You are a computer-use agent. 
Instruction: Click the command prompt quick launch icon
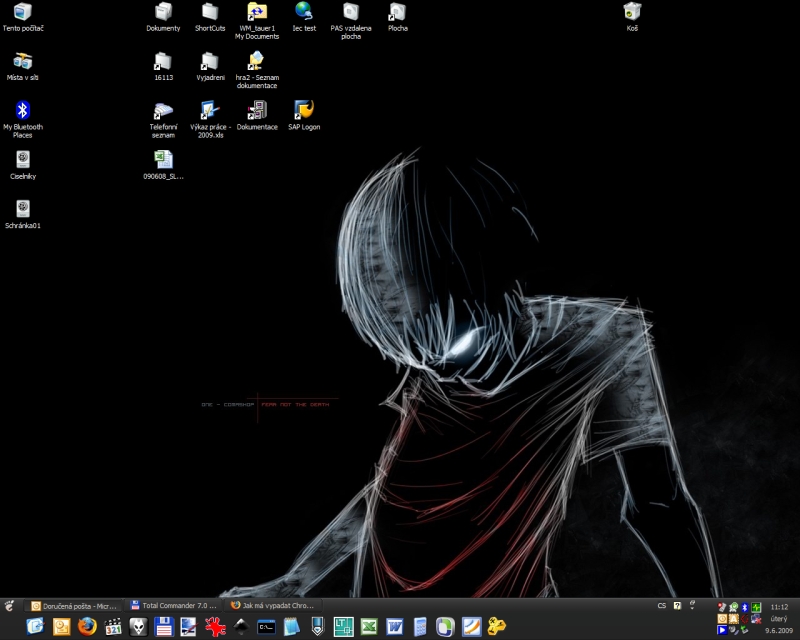(266, 626)
